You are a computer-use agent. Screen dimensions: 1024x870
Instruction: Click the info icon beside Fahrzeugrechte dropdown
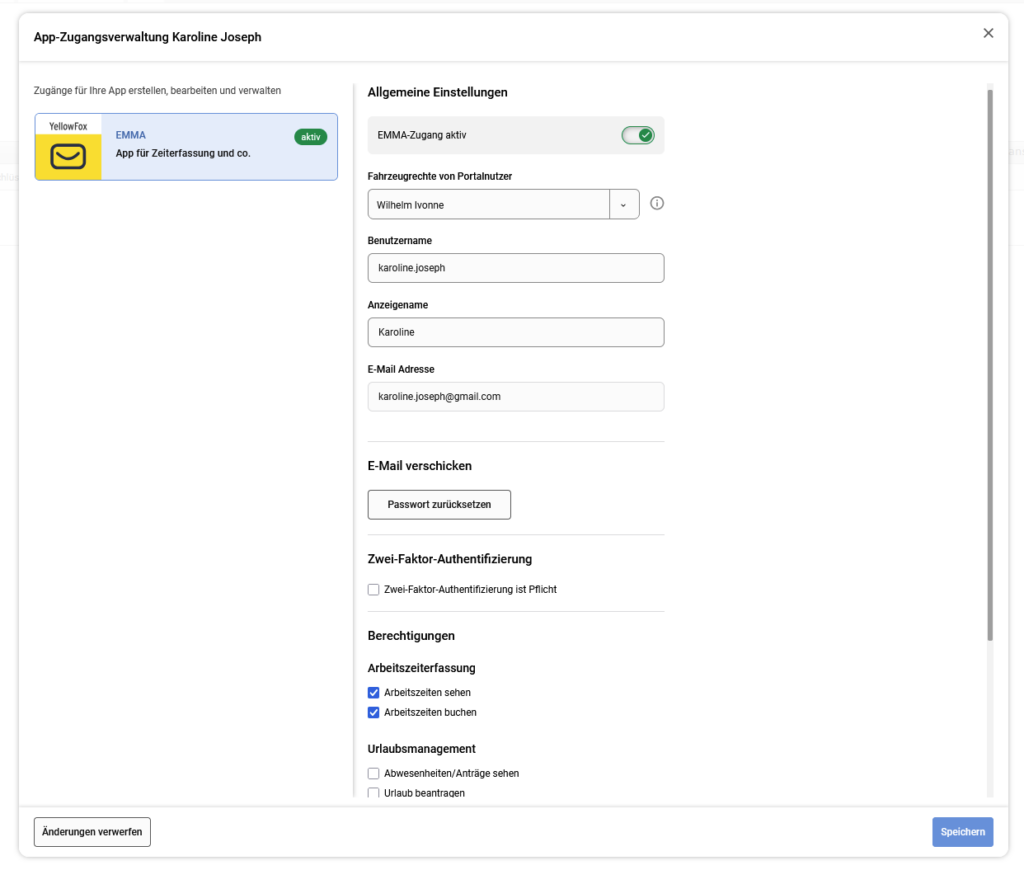657,204
